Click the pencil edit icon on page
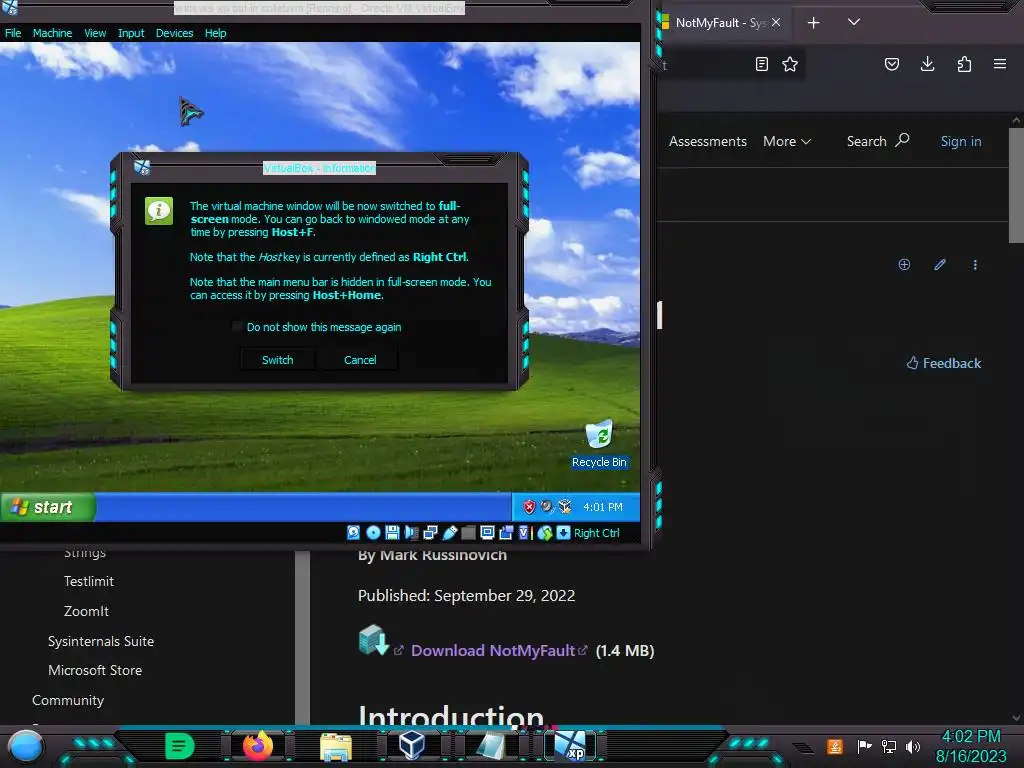 click(x=940, y=264)
